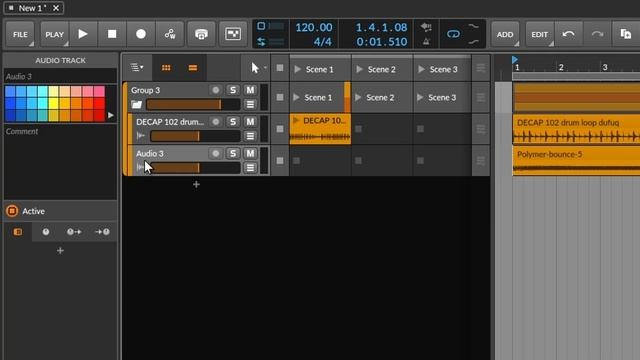Viewport: 640px width, 360px height.
Task: Stop clips on Audio 3 track
Action: (x=280, y=160)
